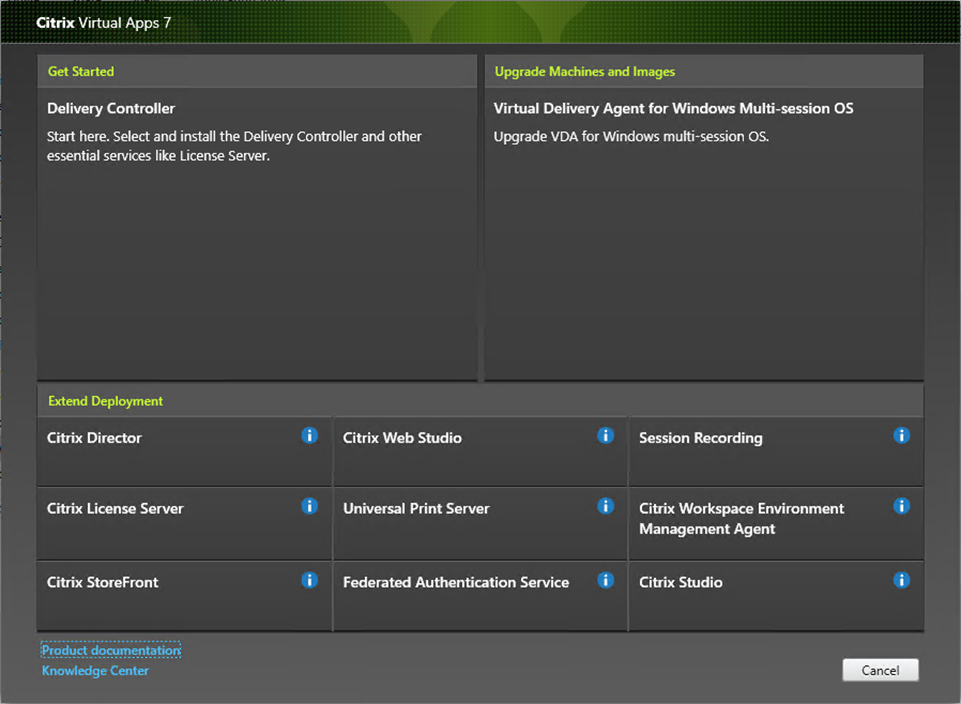Open Federated Authentication Service info icon
Viewport: 961px width, 704px height.
coord(606,580)
